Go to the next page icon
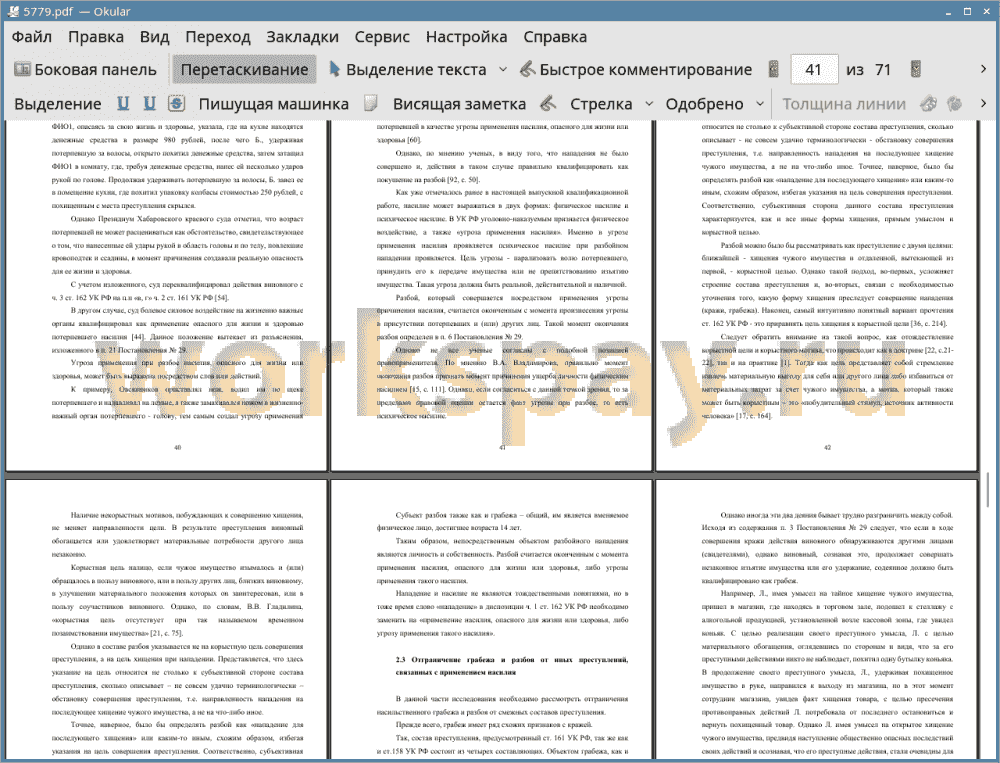 916,70
